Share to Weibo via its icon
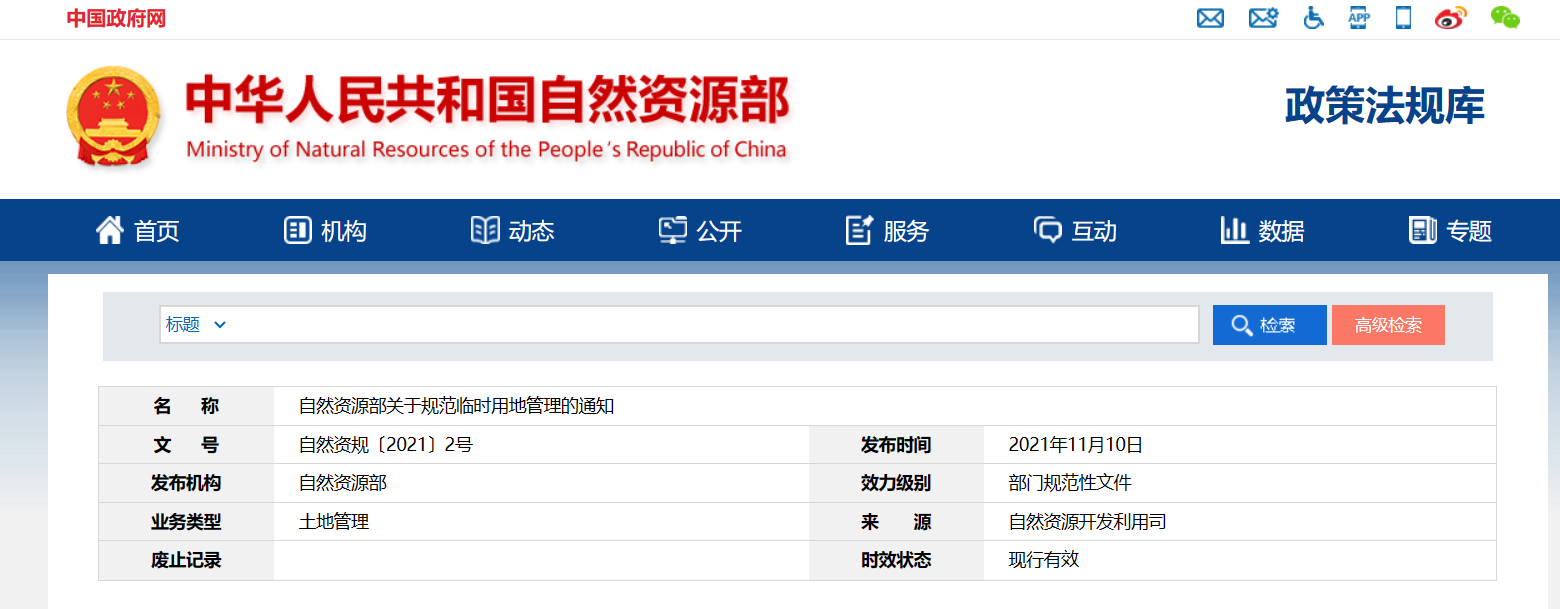1560x609 pixels. coord(1451,18)
